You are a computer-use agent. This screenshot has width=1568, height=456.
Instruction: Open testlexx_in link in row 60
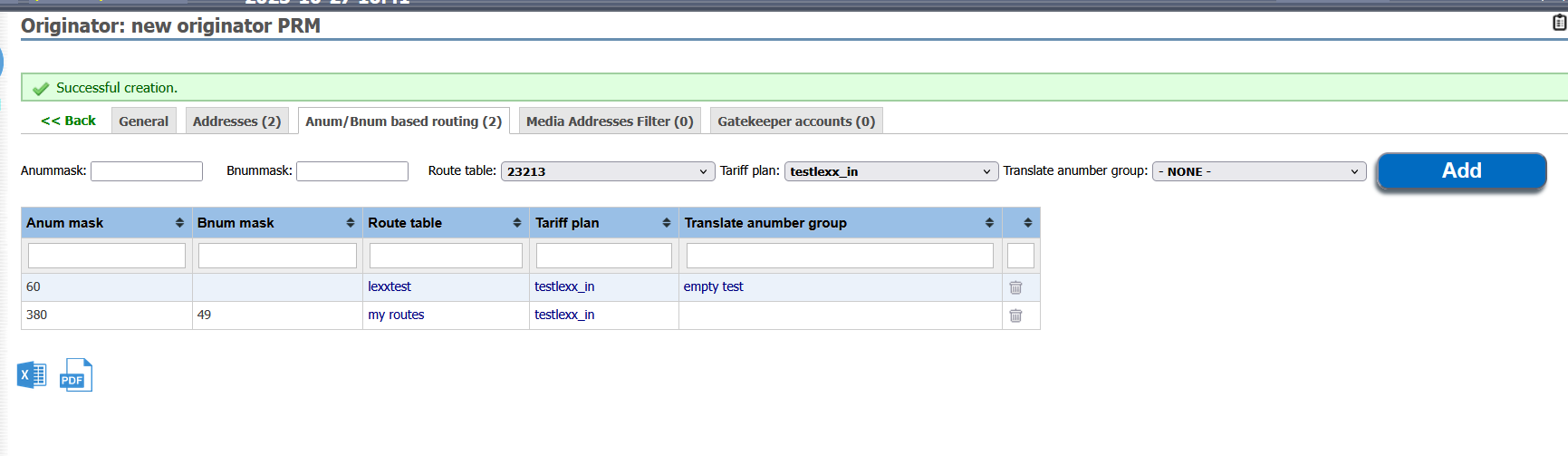(x=564, y=286)
